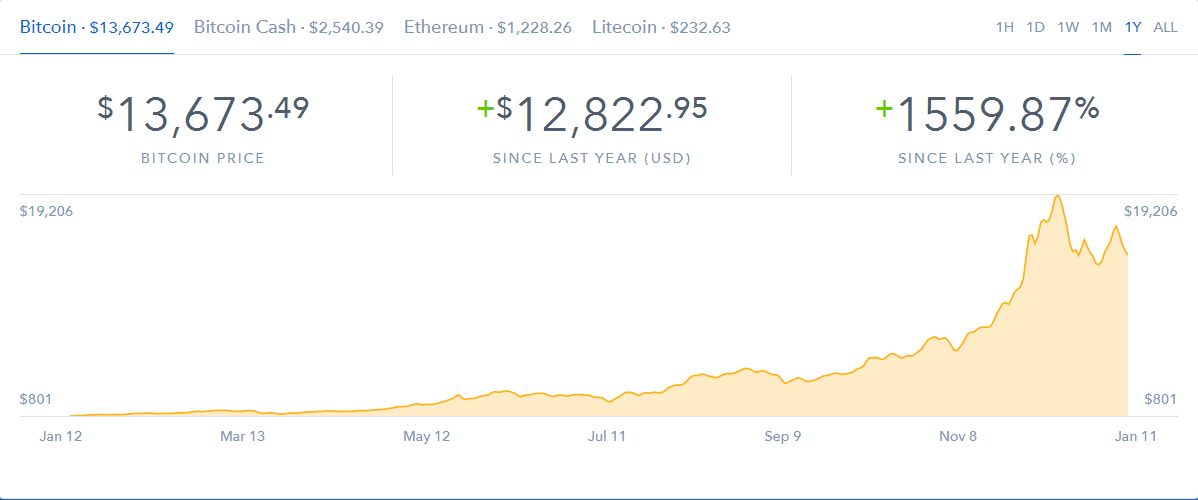Set chart range to 1D

[1036, 27]
